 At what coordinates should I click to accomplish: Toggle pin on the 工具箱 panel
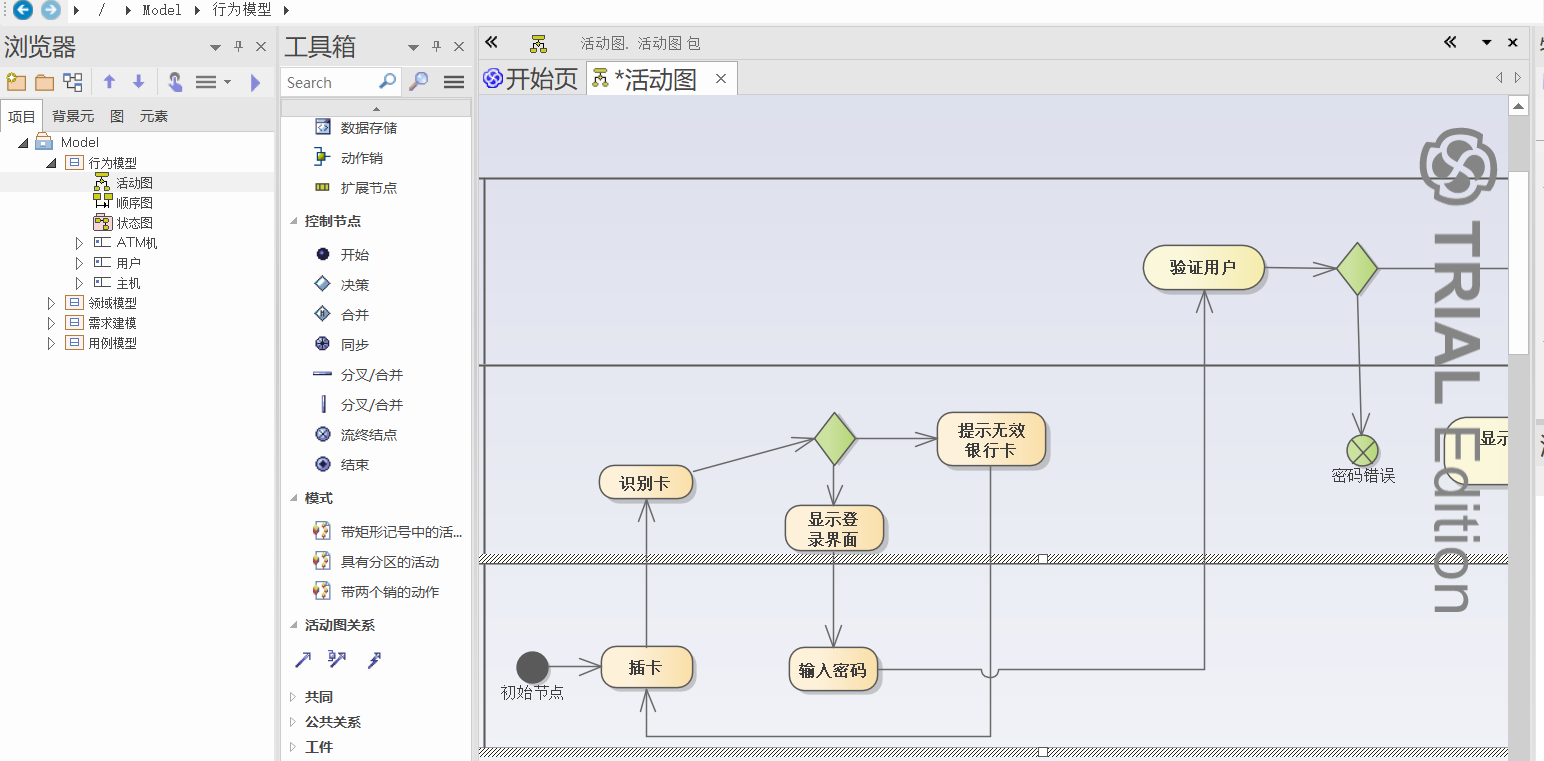(x=436, y=47)
